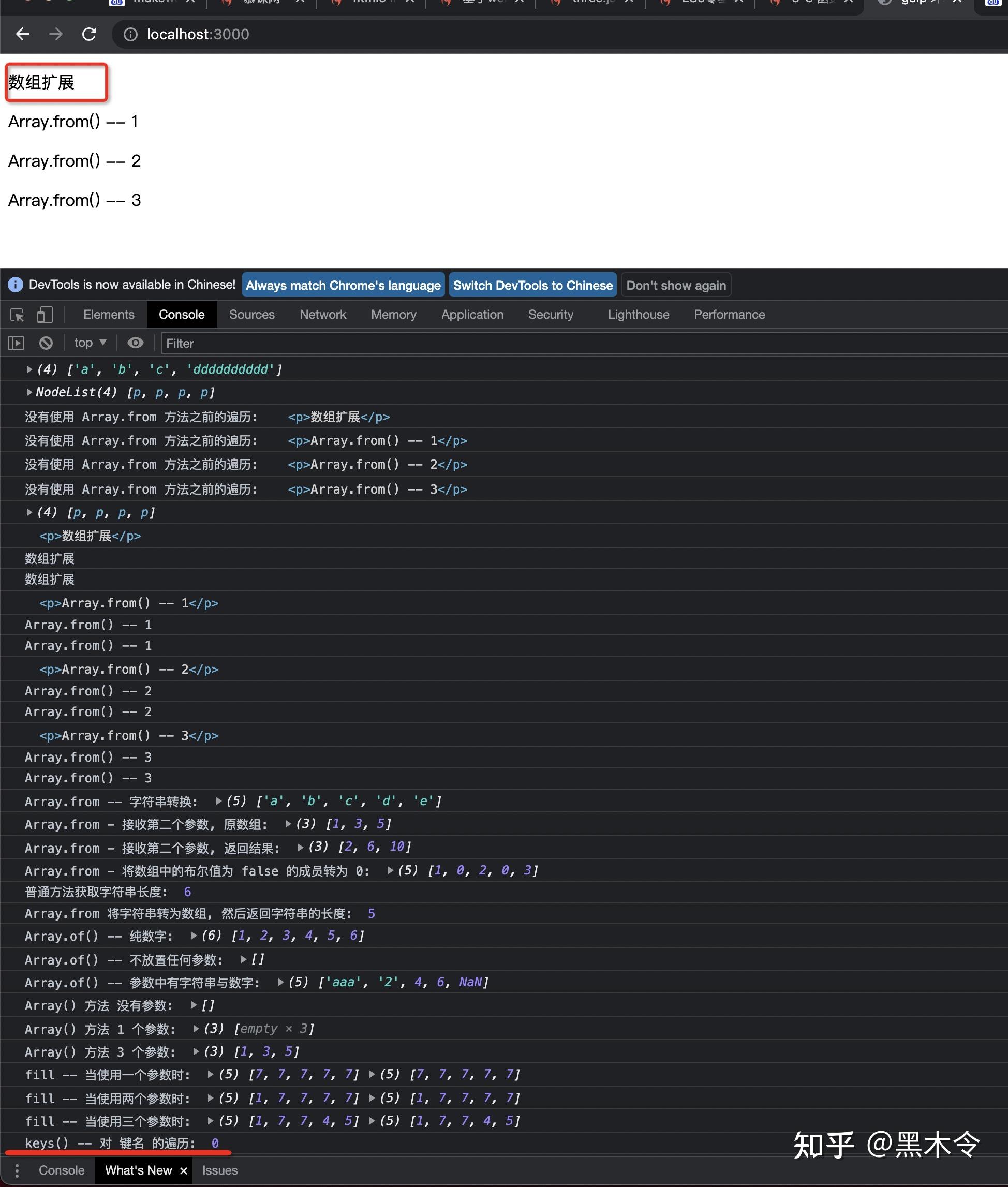Click Switch DevTools to Chinese
The height and width of the screenshot is (1187, 1008).
pos(532,285)
